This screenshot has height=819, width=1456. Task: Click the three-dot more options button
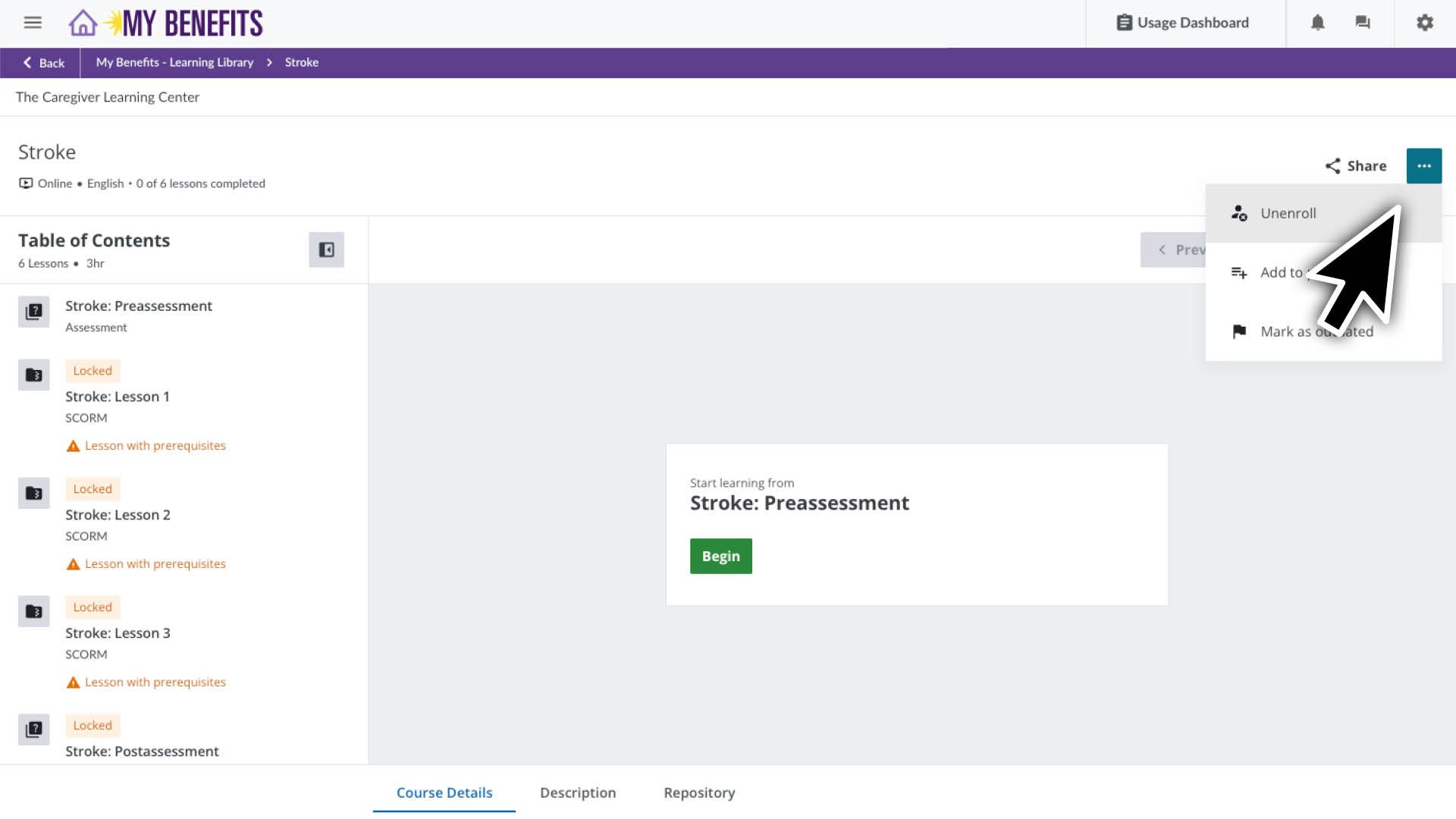tap(1423, 166)
